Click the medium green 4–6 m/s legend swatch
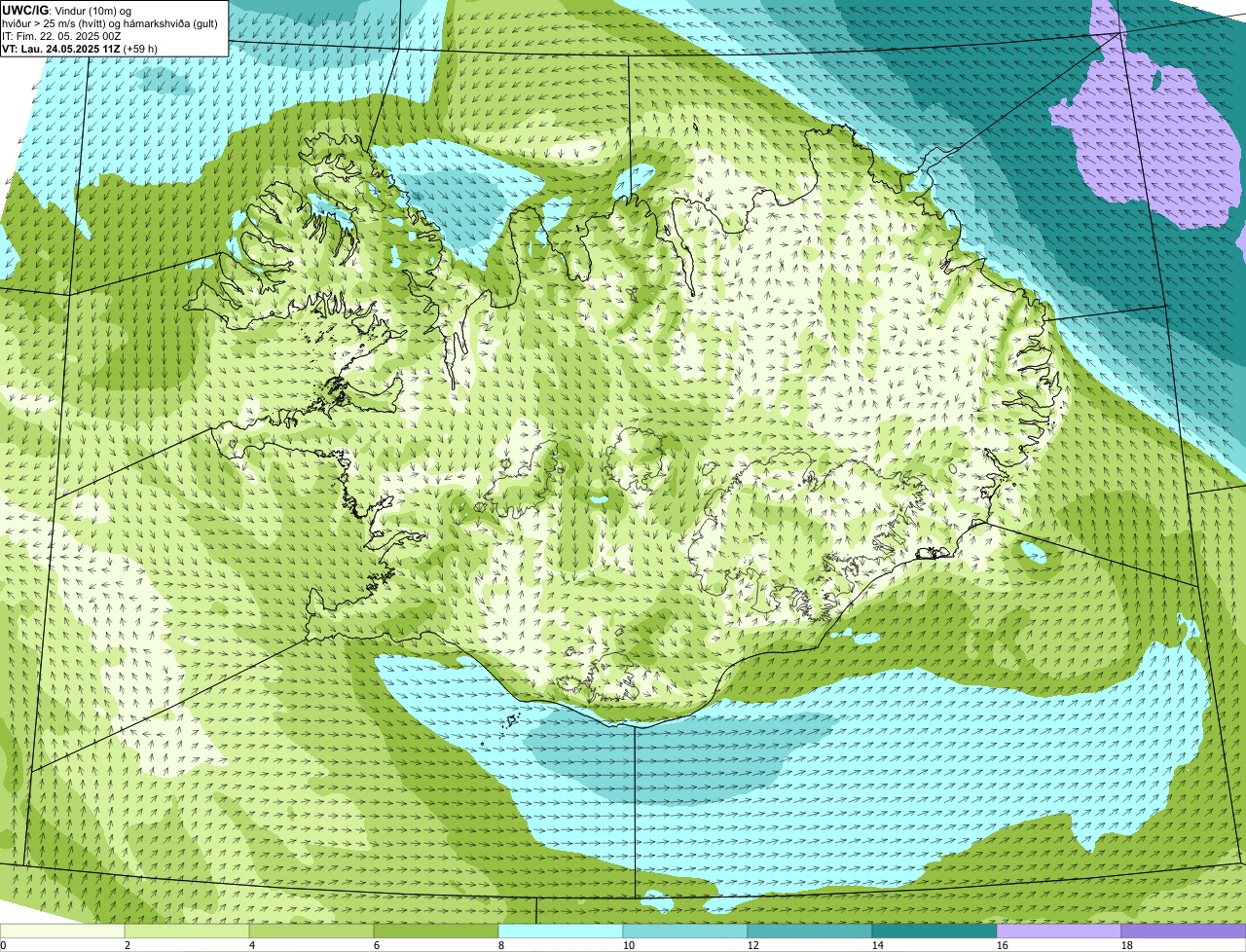This screenshot has height=952, width=1246. (x=311, y=932)
